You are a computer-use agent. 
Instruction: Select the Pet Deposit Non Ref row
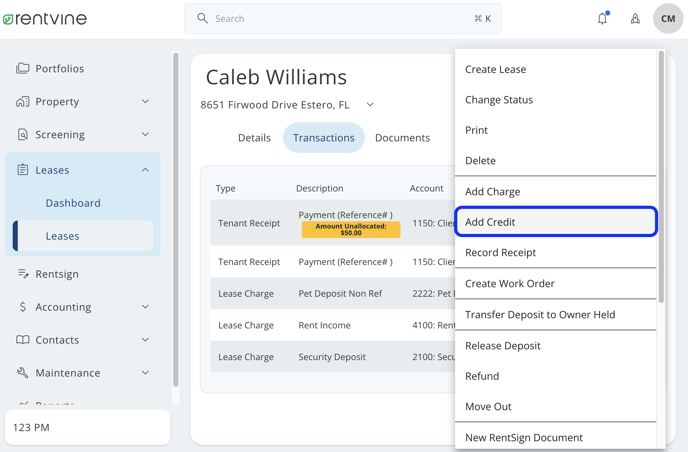[333, 294]
